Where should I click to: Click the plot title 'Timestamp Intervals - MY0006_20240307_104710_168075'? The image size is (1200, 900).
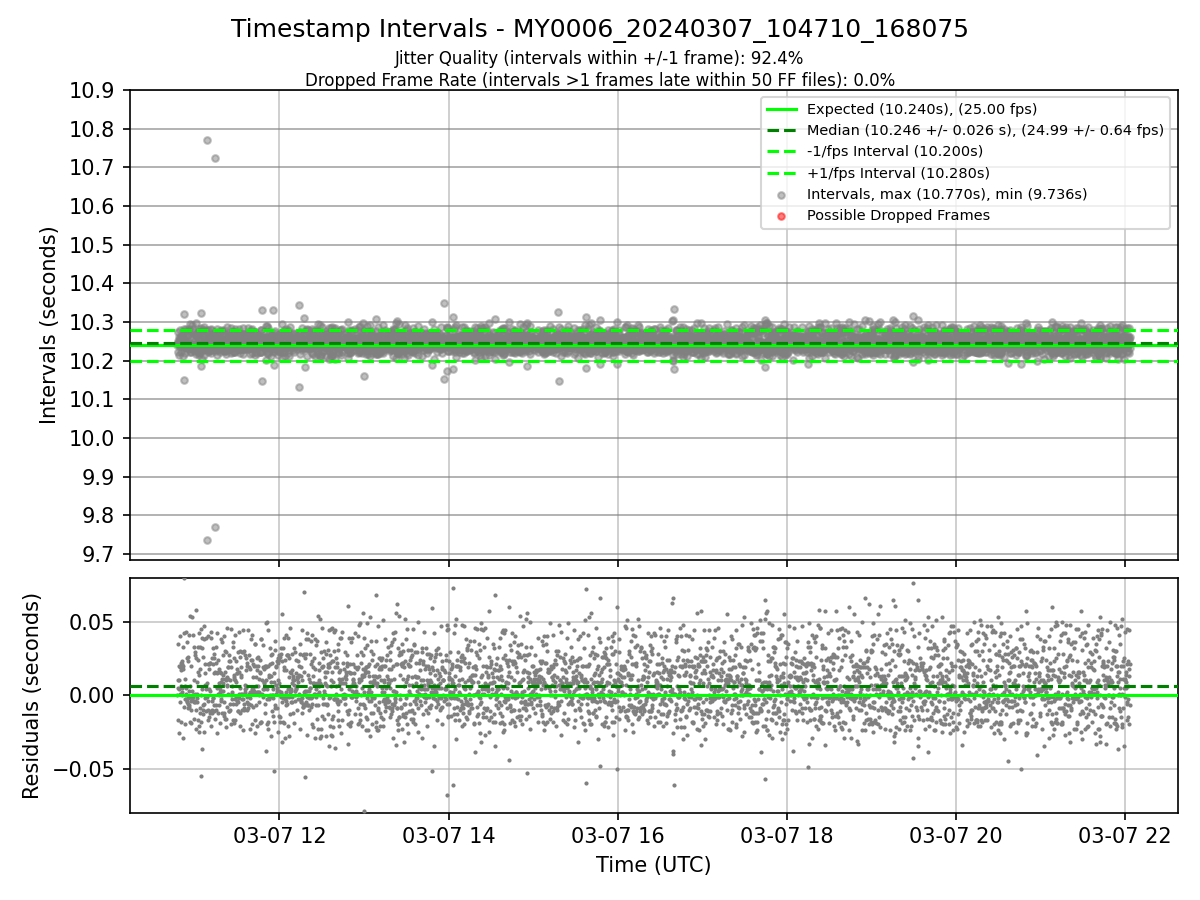pos(600,29)
